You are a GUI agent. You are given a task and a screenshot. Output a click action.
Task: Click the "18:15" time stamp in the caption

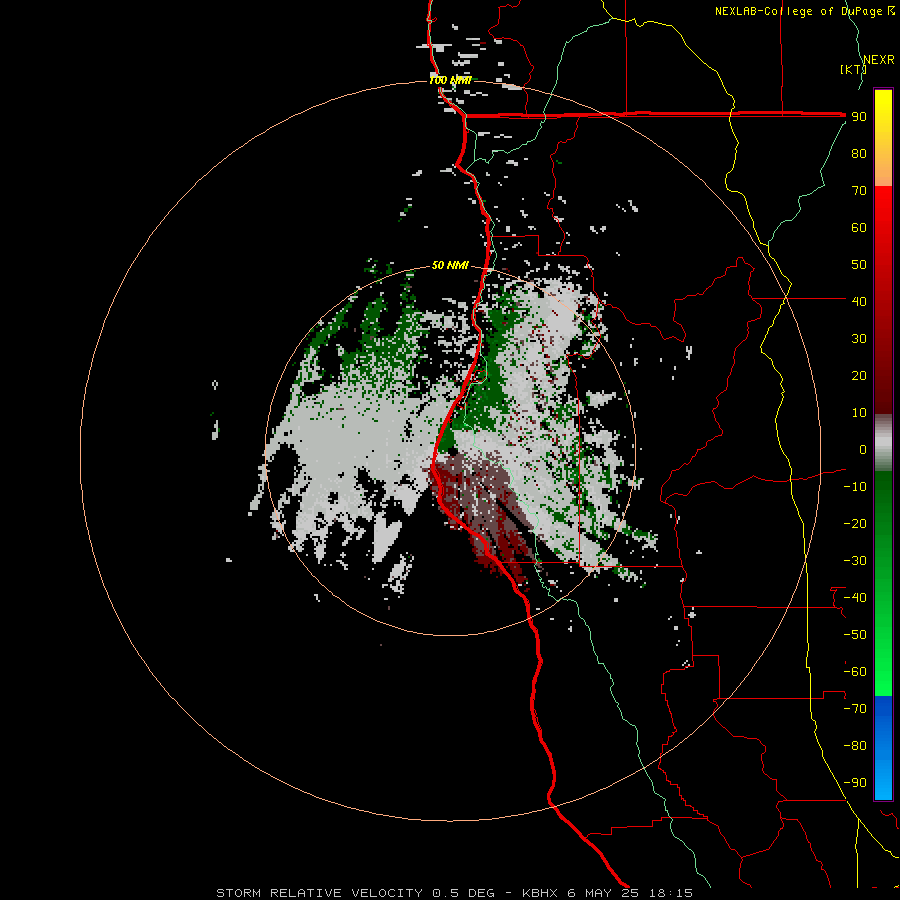point(670,893)
